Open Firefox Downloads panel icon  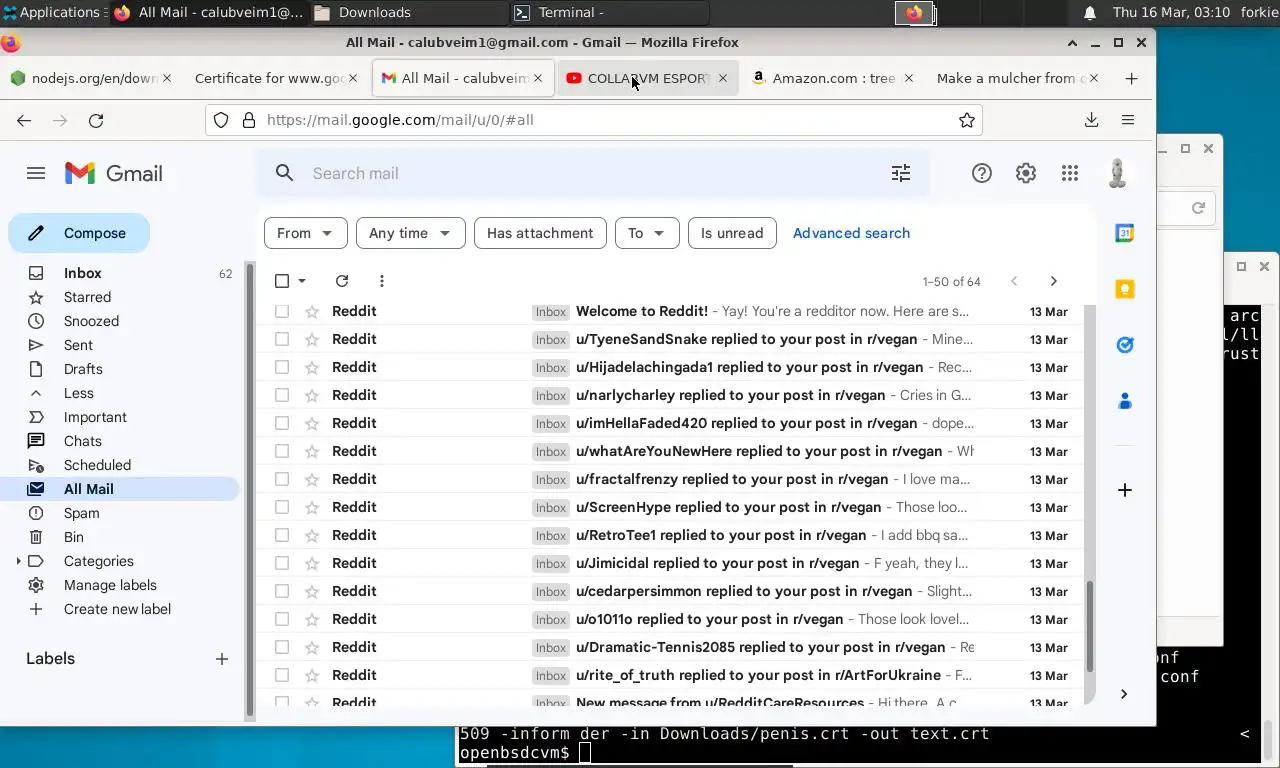[1092, 120]
